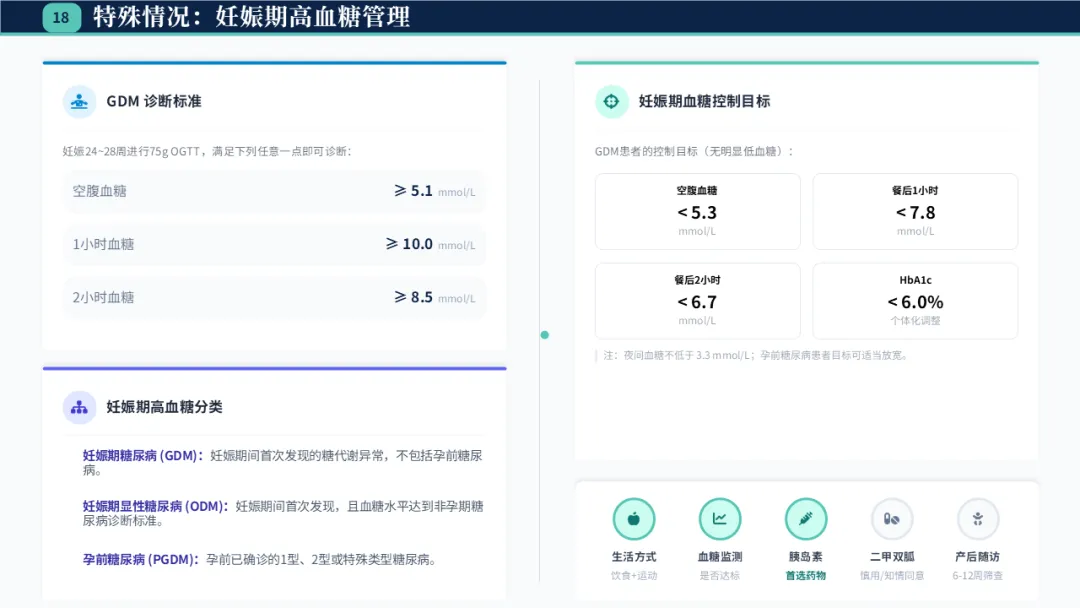Open the 餐后1小时 < 7.8 target card

click(915, 211)
